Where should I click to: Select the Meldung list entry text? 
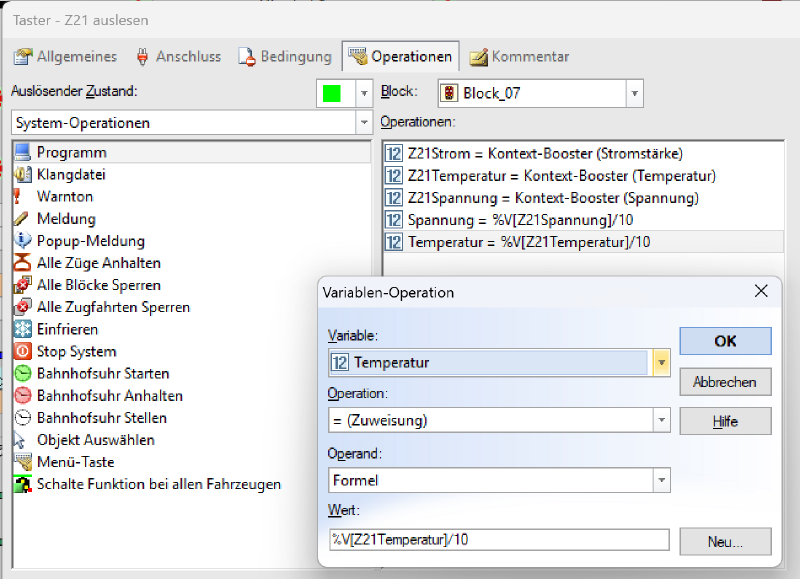pyautogui.click(x=66, y=219)
